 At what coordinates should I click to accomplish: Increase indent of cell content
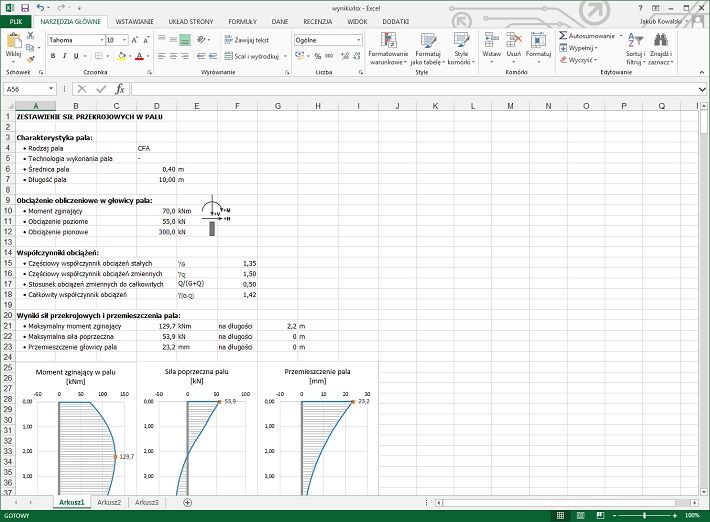[x=213, y=56]
